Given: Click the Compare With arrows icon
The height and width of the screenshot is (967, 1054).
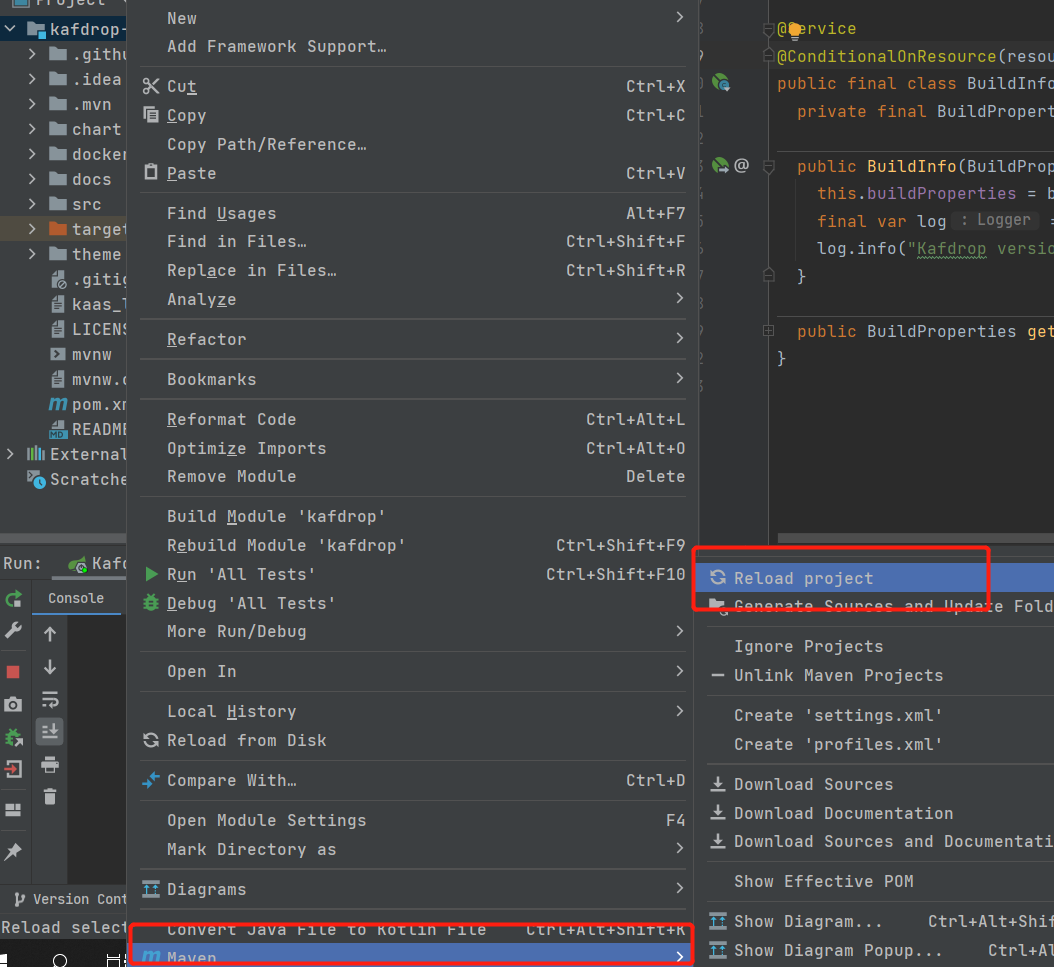Looking at the screenshot, I should [151, 780].
